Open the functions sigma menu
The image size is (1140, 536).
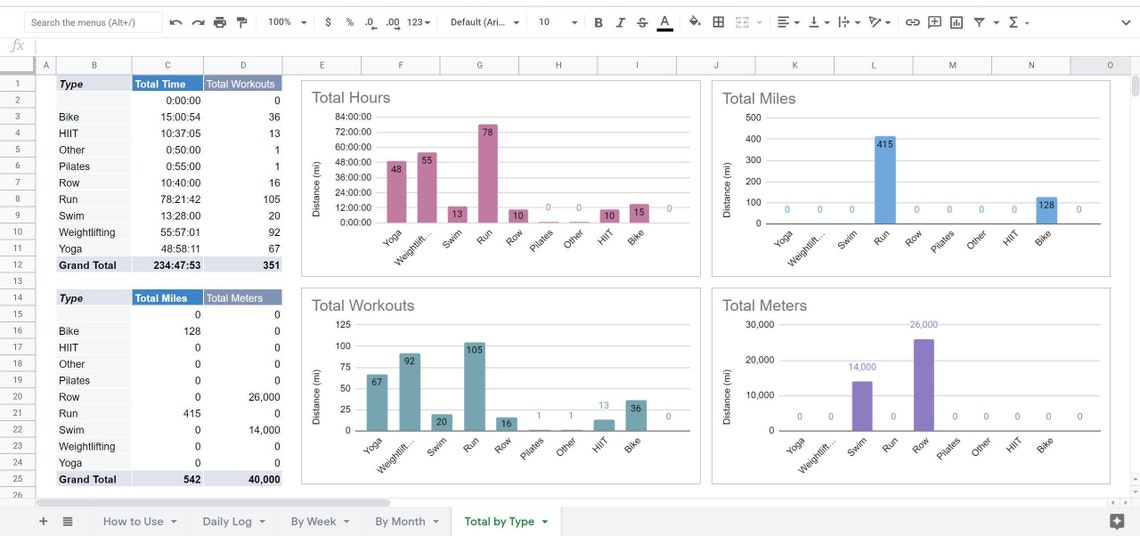[x=1013, y=23]
